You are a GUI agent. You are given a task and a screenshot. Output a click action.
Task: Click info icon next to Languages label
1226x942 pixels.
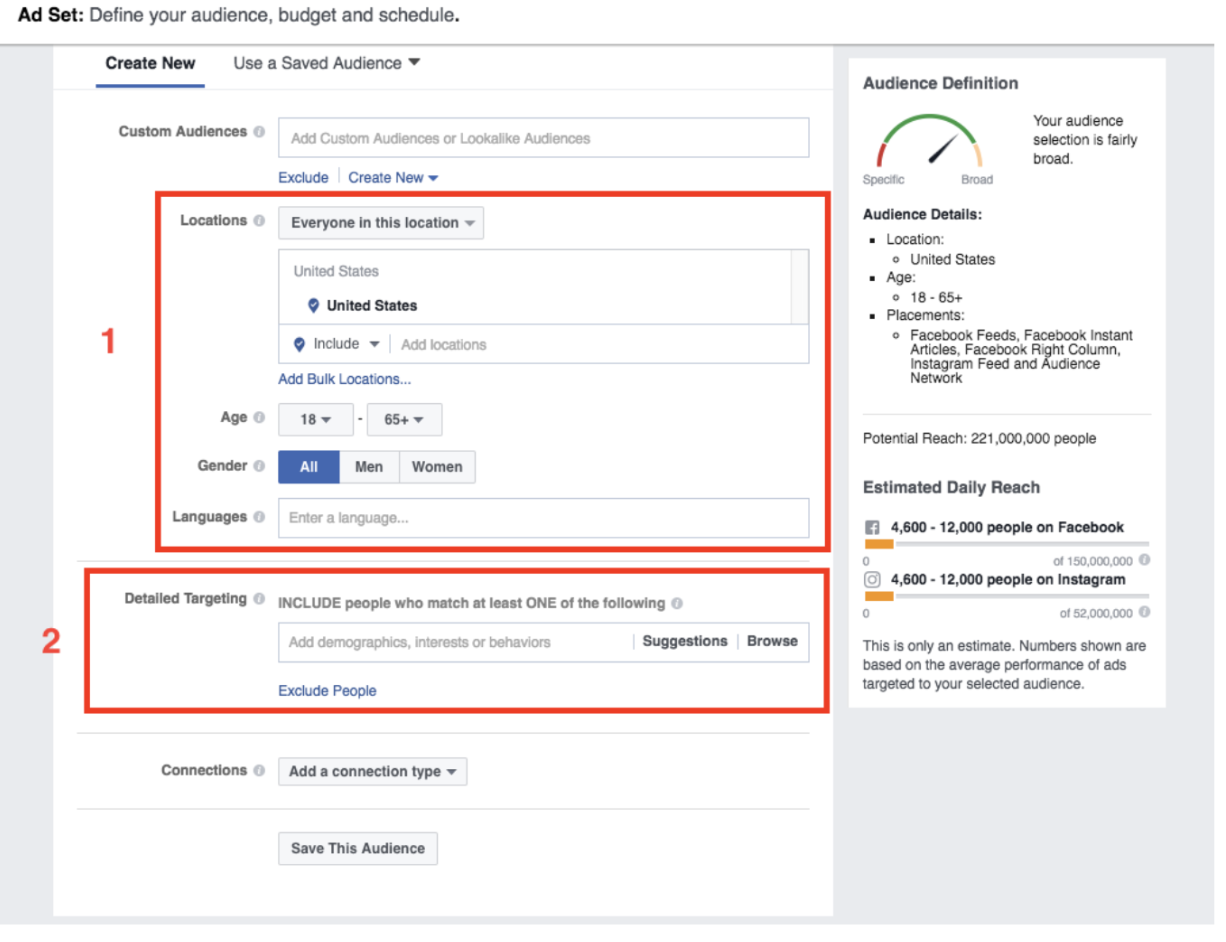point(259,517)
